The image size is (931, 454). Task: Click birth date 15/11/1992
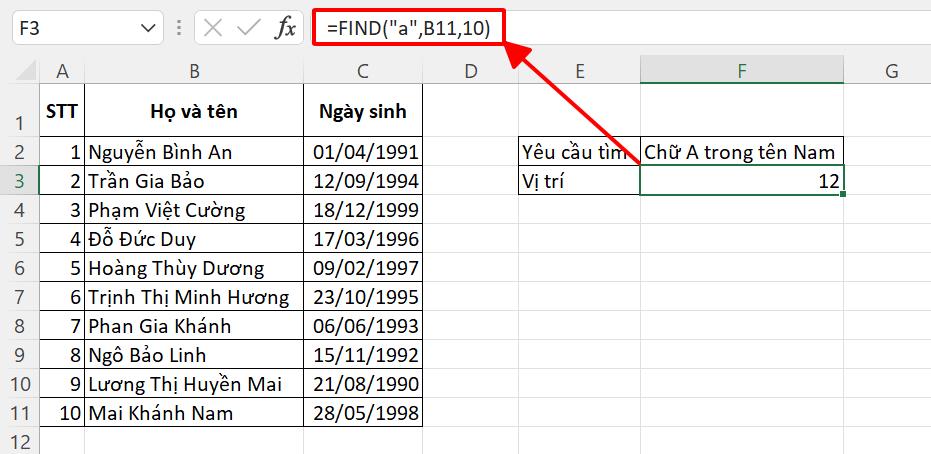(x=363, y=355)
